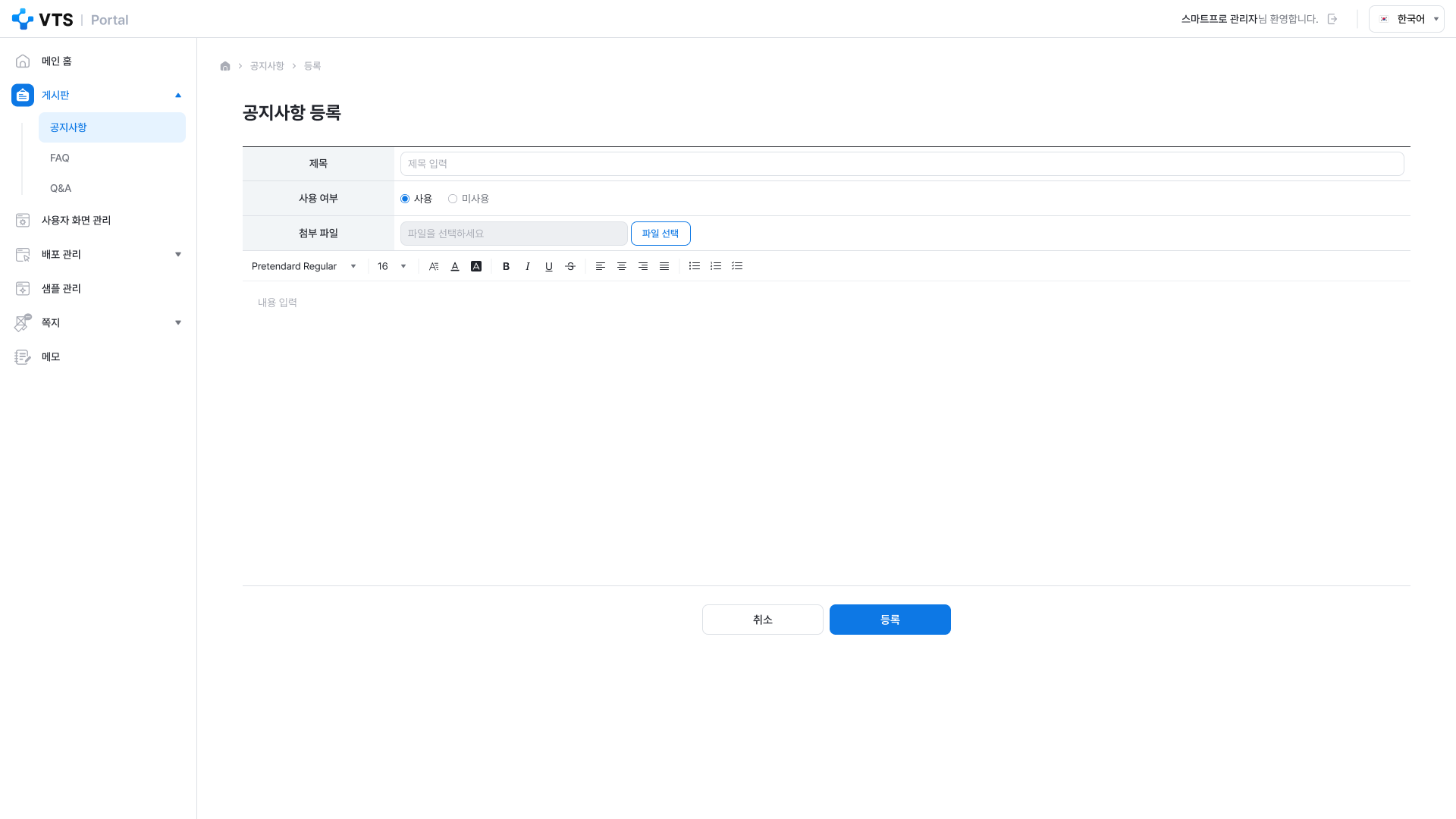Open 샘플 관리 menu label
This screenshot has width=1456, height=819.
tap(61, 288)
